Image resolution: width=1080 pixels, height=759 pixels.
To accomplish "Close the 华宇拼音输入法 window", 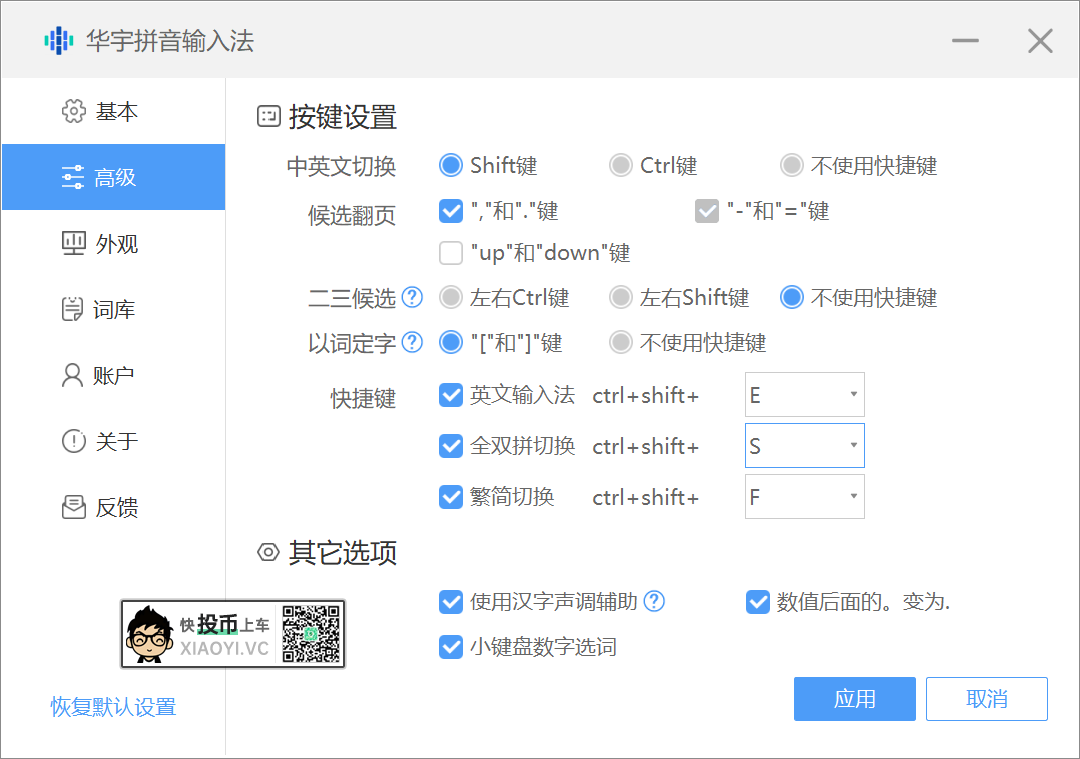I will [x=1040, y=41].
